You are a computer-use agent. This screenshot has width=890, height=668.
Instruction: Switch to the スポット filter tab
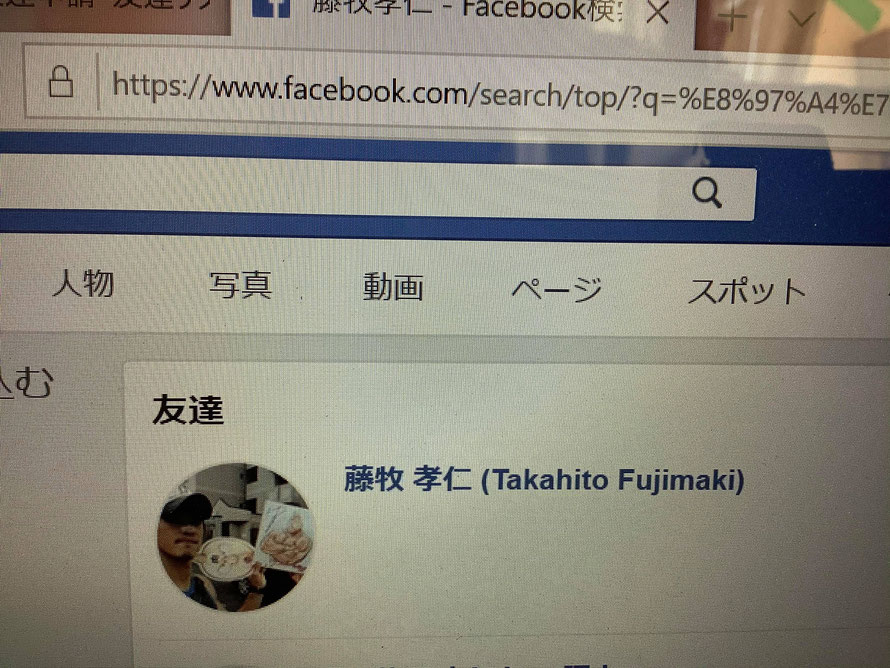(x=746, y=292)
